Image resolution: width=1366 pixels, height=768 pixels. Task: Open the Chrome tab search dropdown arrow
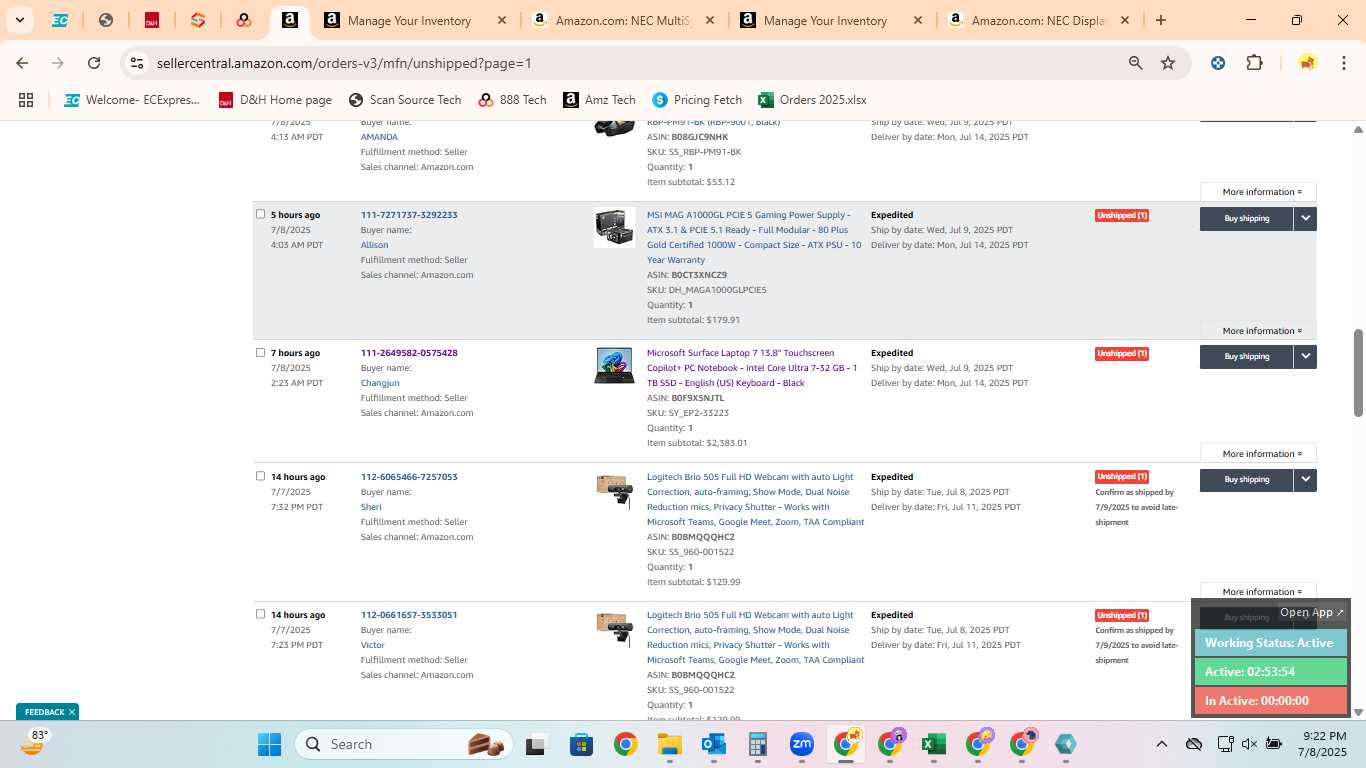[x=19, y=20]
